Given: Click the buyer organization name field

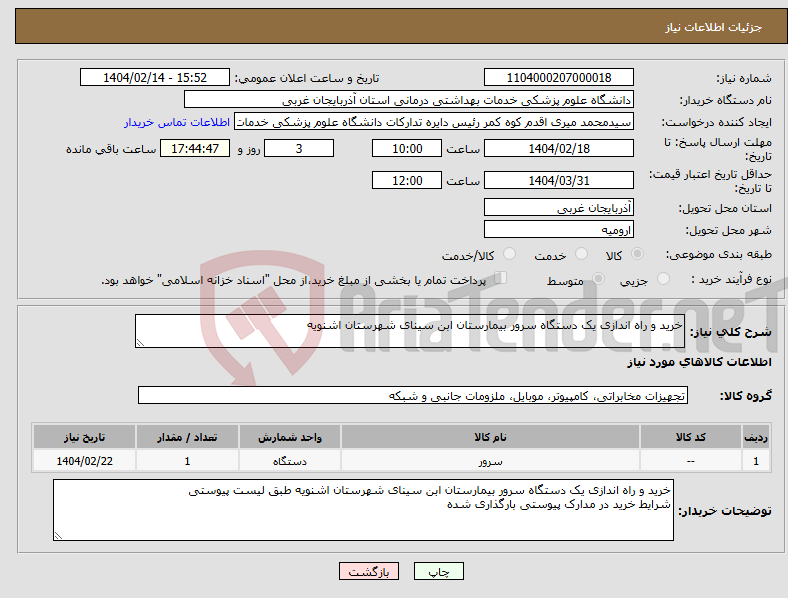Looking at the screenshot, I should (x=409, y=99).
